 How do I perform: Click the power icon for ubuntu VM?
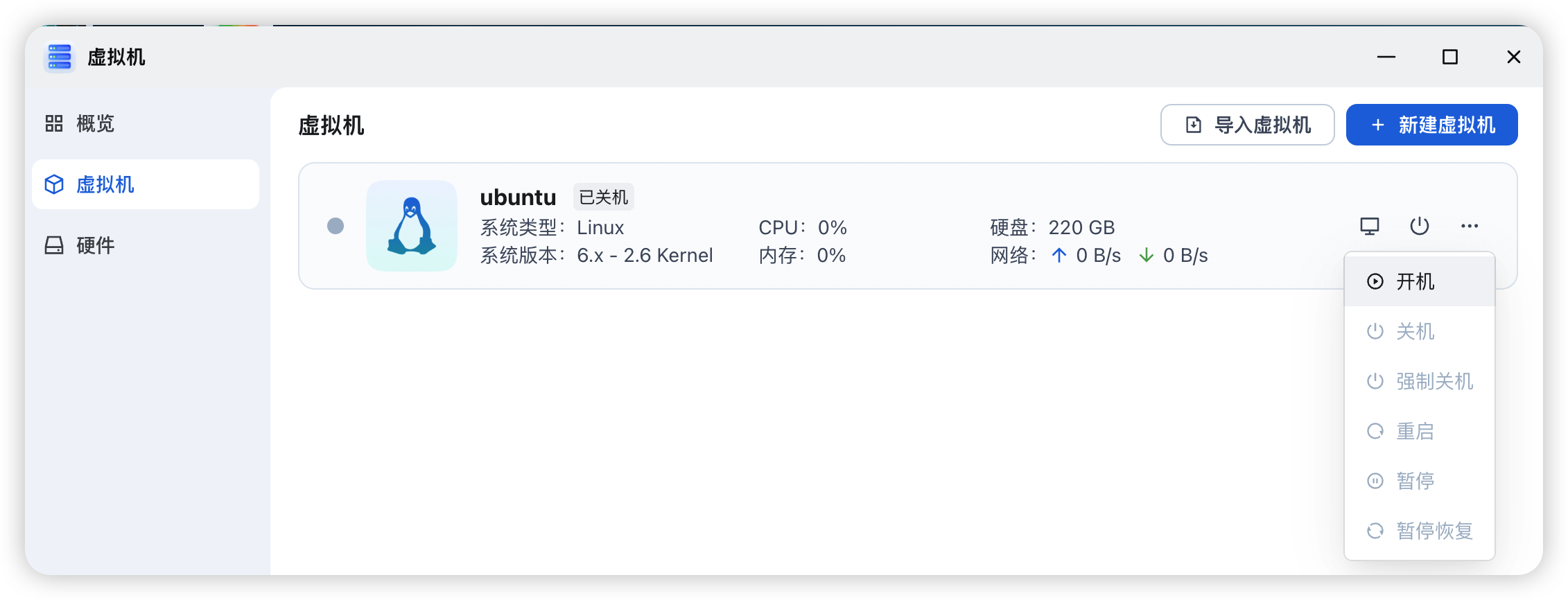tap(1419, 226)
